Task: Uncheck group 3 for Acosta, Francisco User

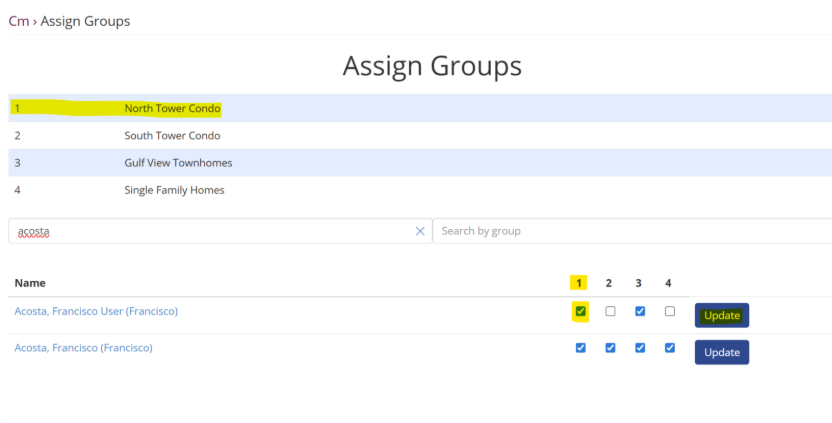Action: 640,311
